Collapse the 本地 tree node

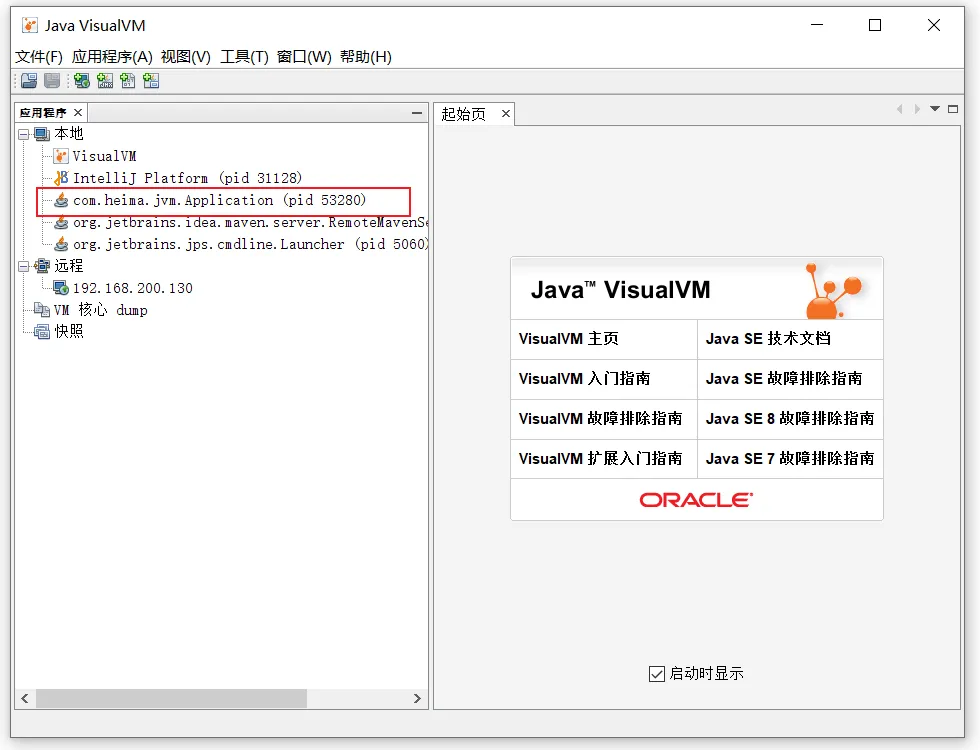(x=24, y=134)
